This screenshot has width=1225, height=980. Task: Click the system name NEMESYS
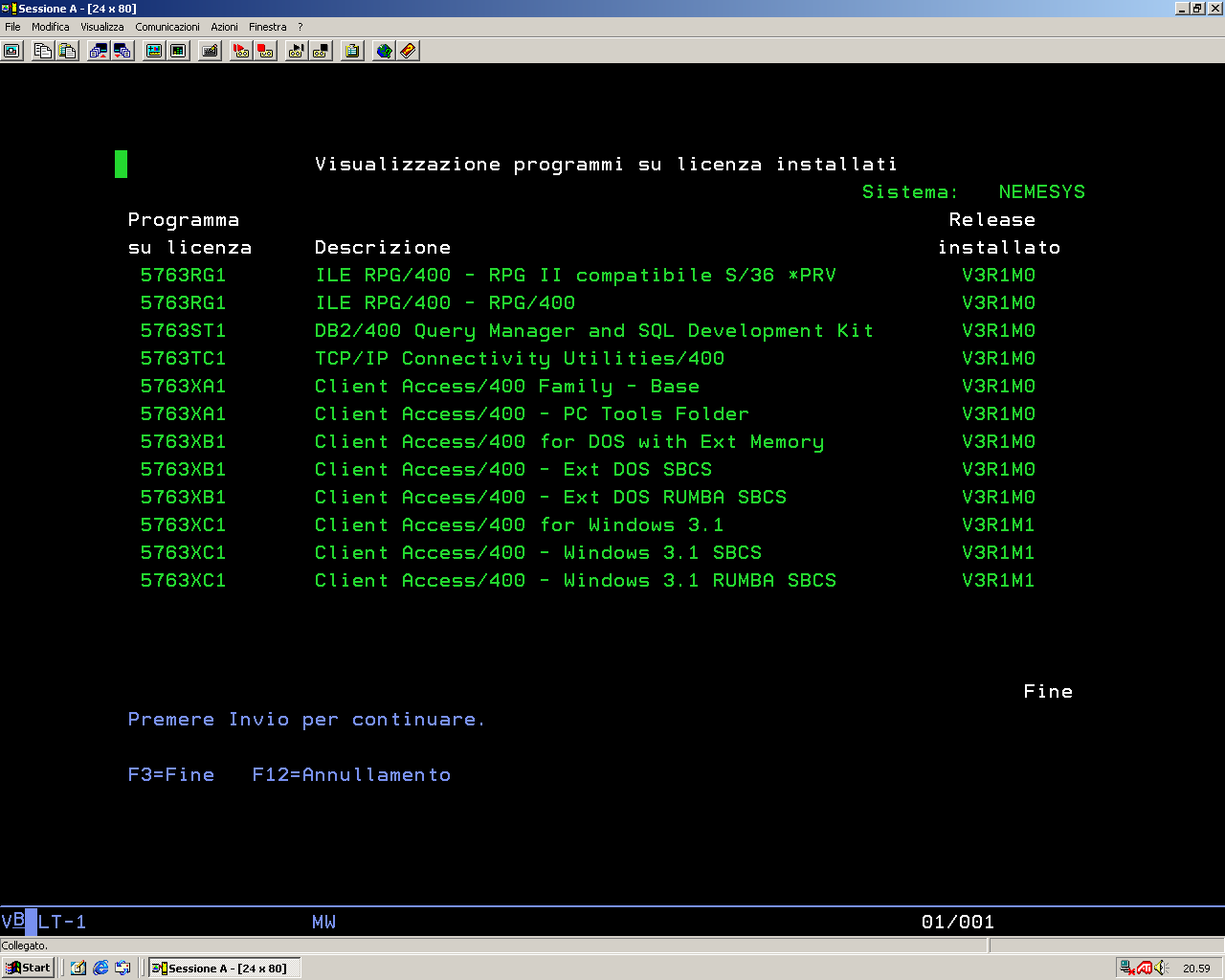pyautogui.click(x=1042, y=191)
